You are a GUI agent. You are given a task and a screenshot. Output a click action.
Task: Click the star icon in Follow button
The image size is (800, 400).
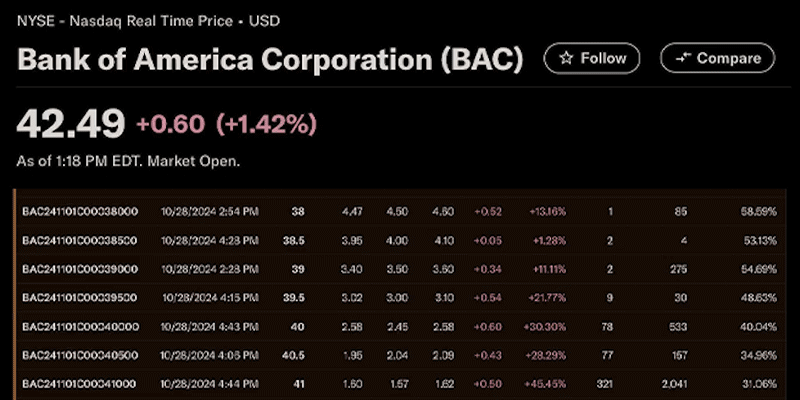point(566,58)
